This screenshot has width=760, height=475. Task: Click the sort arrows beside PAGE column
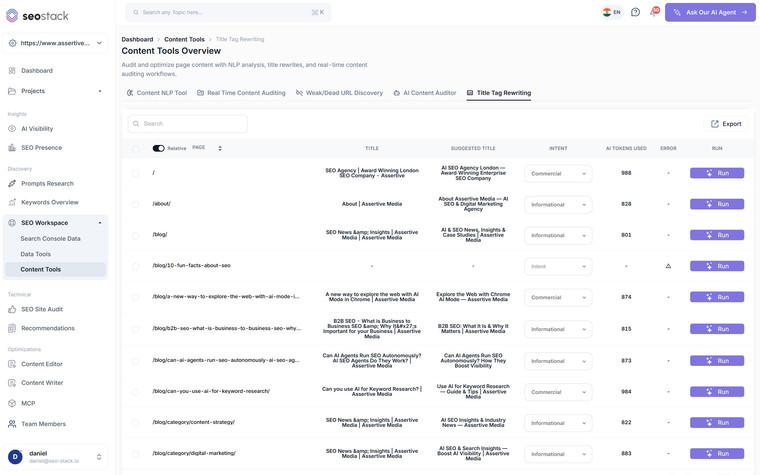(220, 148)
